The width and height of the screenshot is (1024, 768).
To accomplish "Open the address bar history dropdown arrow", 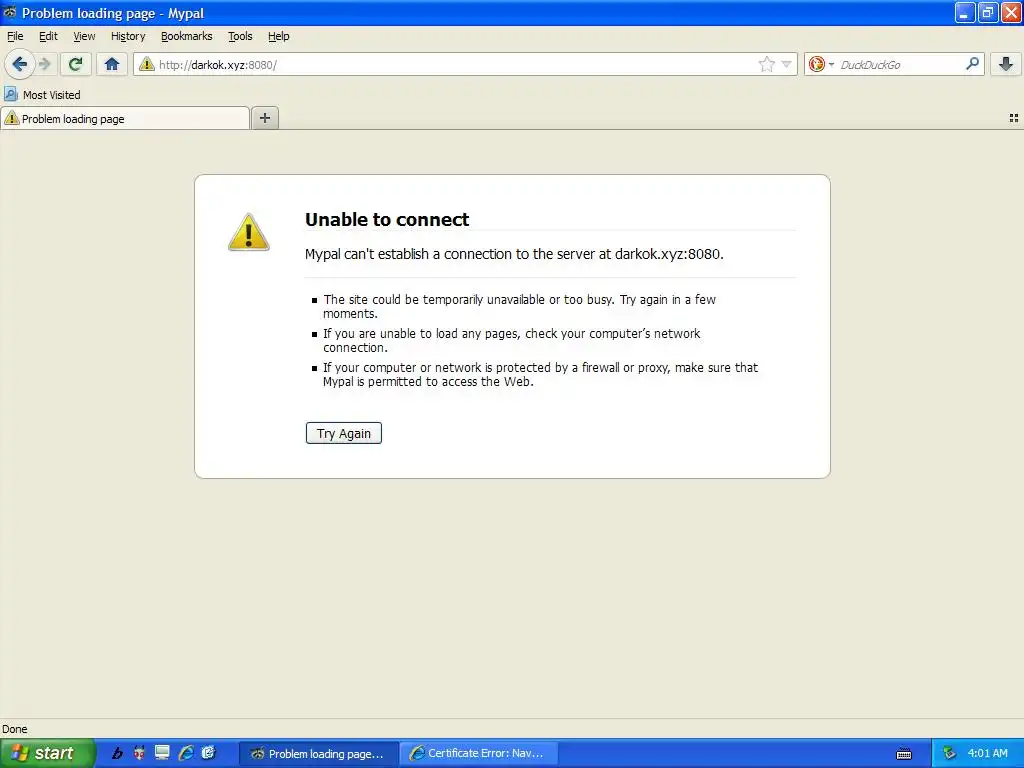I will (x=787, y=64).
